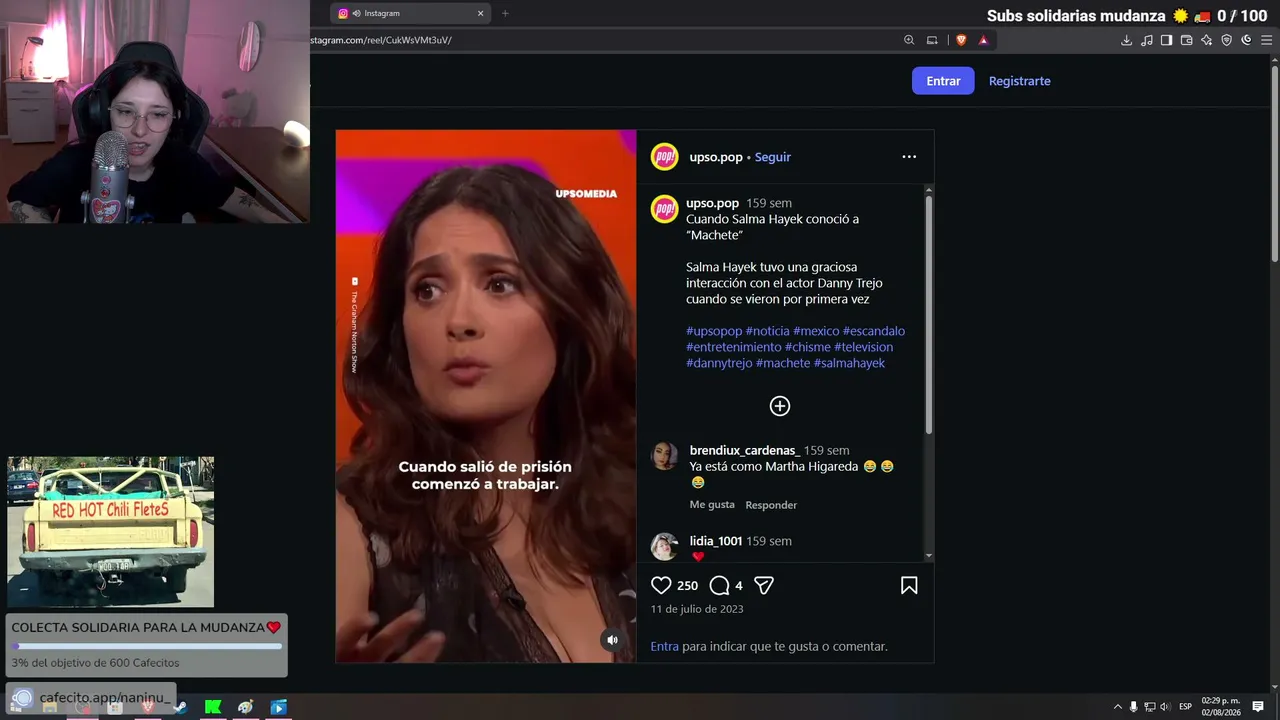Open the #escandalo hashtag
The height and width of the screenshot is (720, 1280).
point(874,331)
